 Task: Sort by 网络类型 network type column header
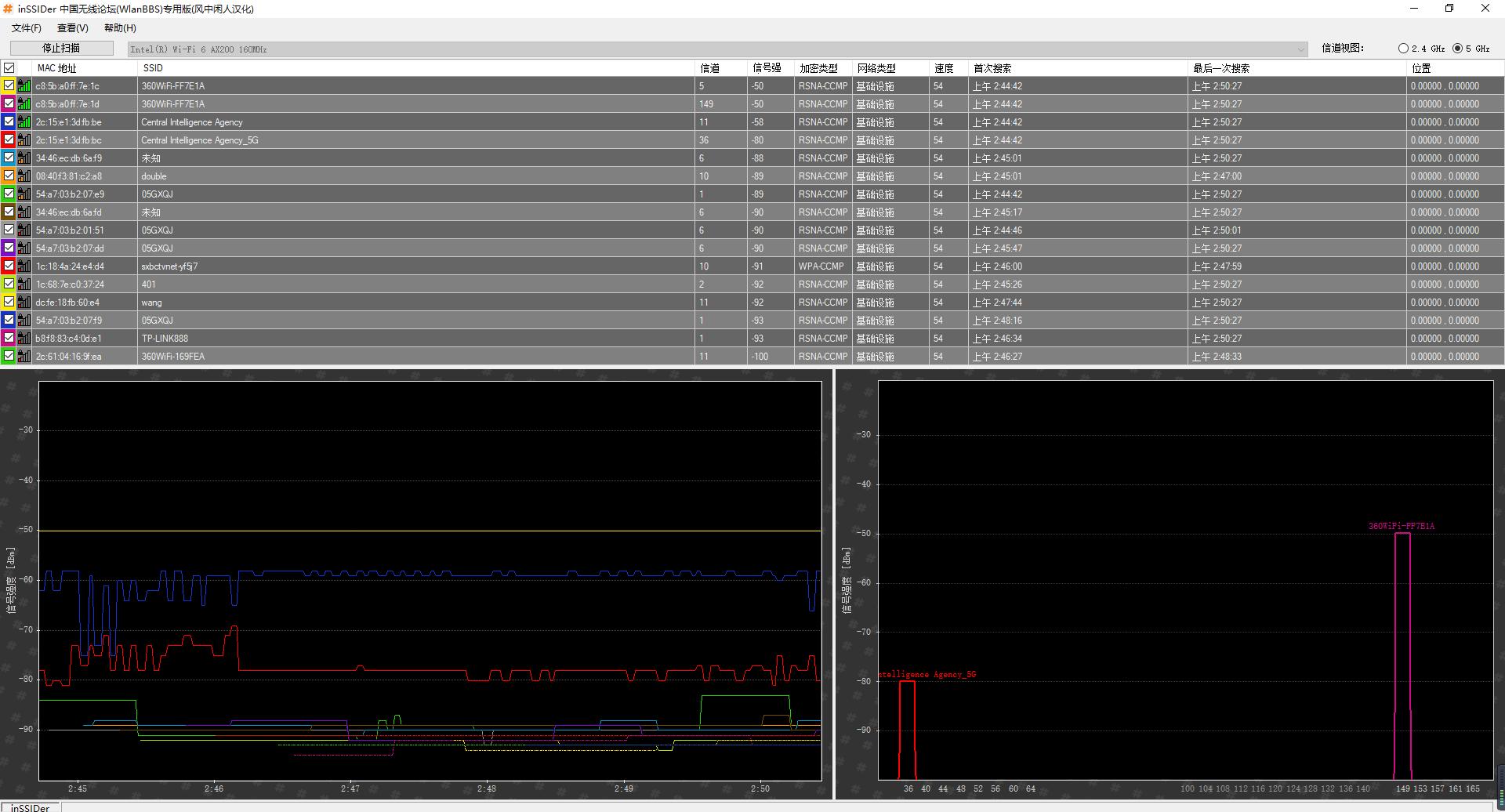[x=890, y=68]
